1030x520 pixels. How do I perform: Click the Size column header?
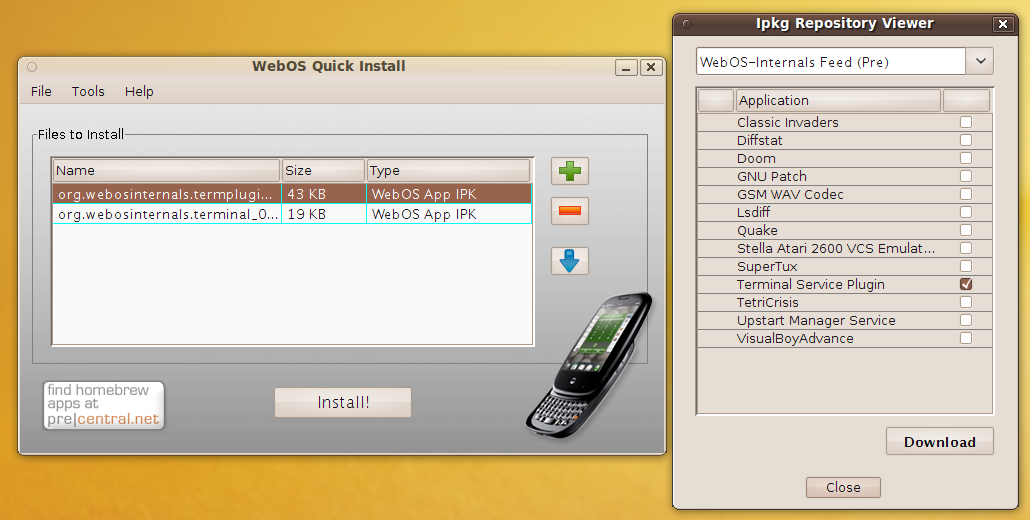tap(323, 171)
